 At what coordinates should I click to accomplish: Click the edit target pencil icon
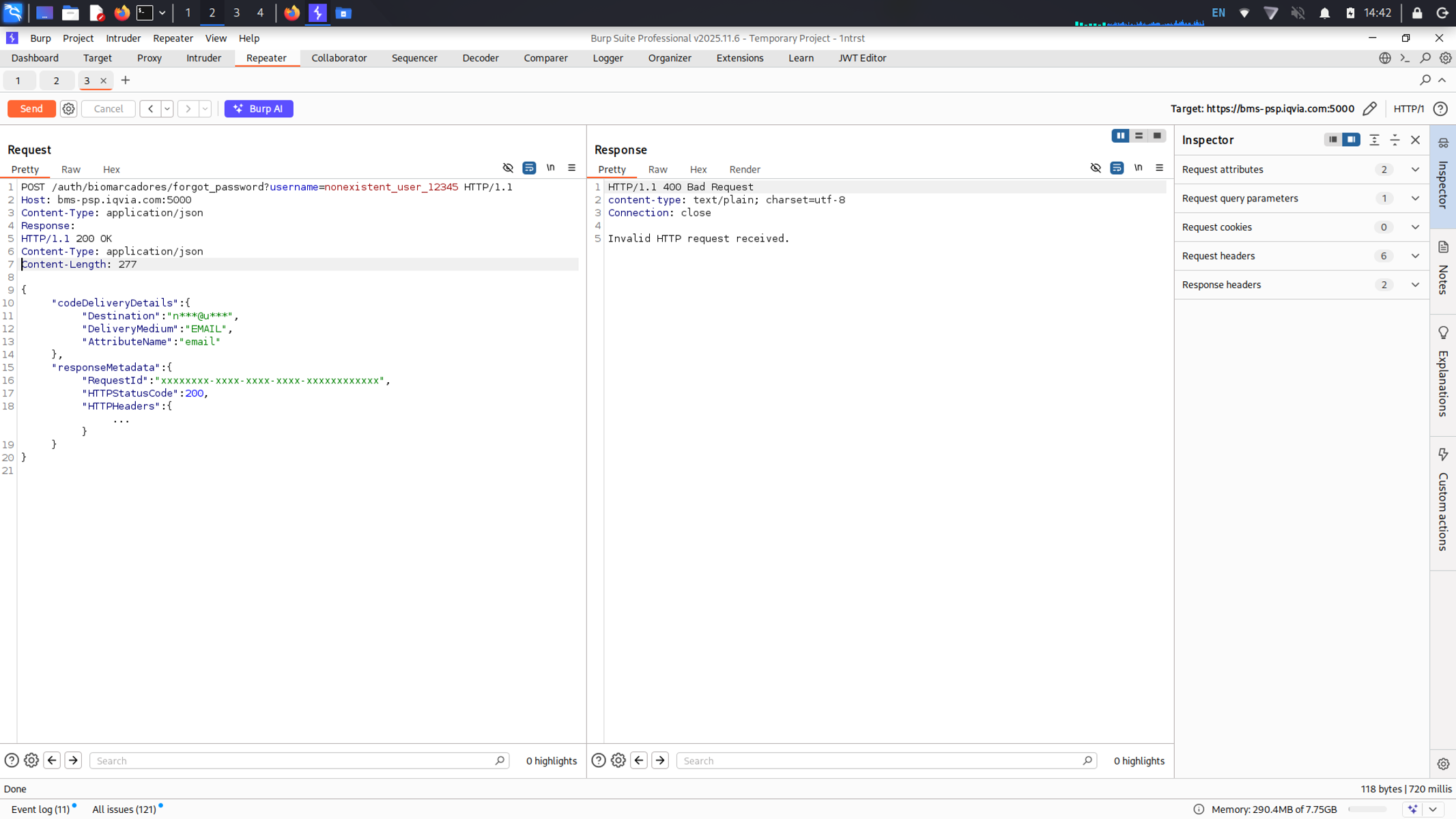[1369, 109]
